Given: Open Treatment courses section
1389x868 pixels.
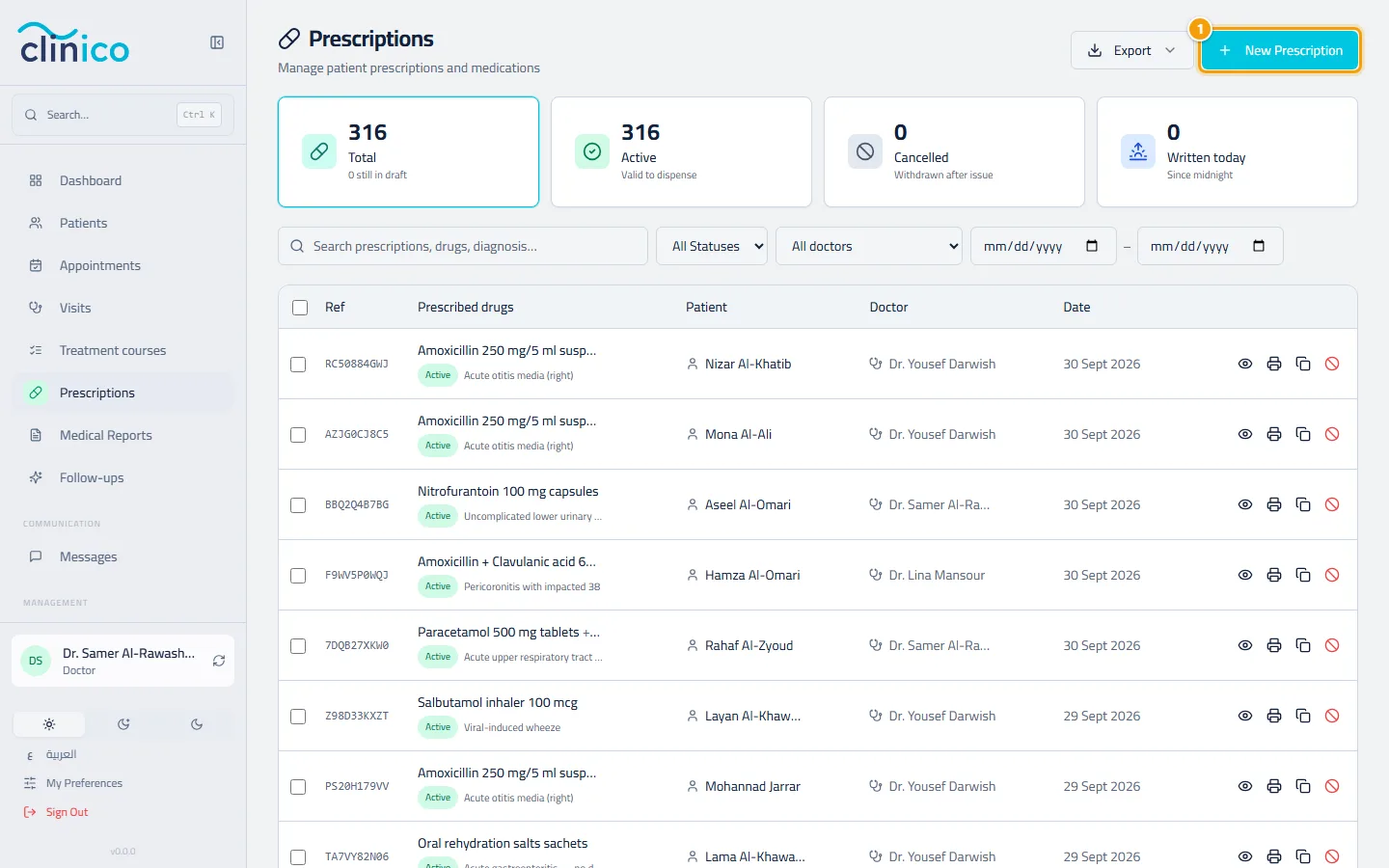Looking at the screenshot, I should 123,350.
